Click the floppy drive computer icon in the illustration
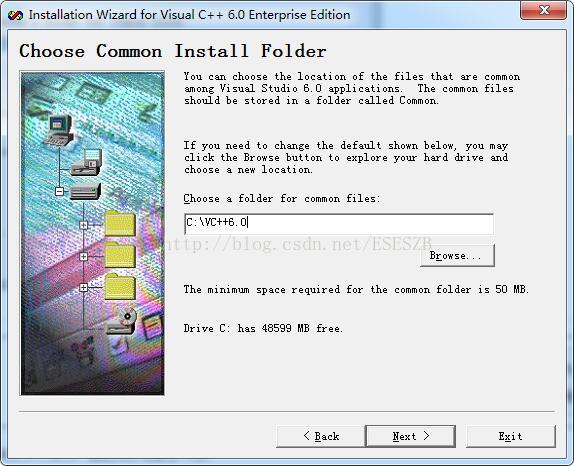574x466 pixels. pos(87,162)
